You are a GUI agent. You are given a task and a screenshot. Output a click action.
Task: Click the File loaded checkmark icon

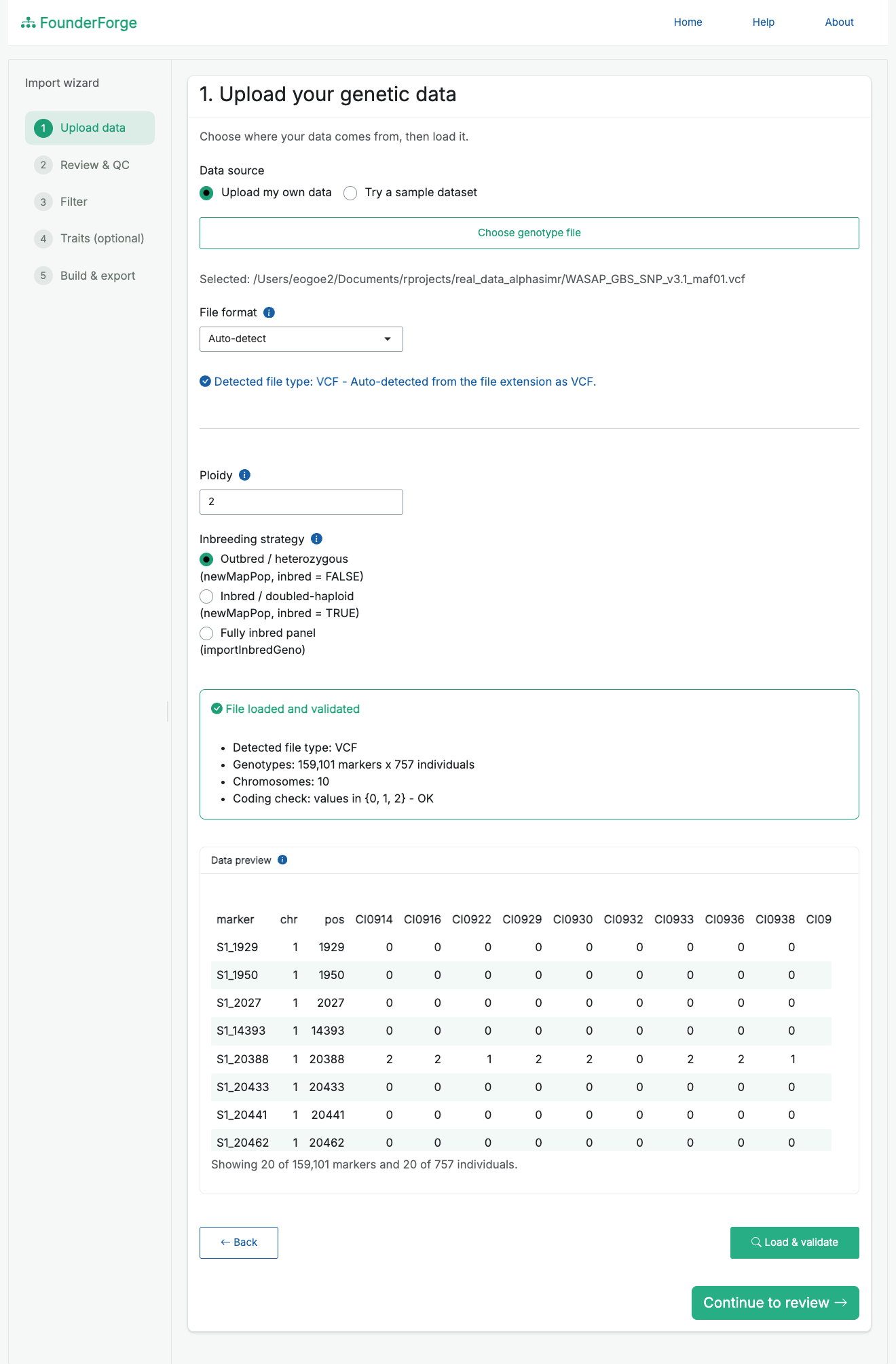pyautogui.click(x=217, y=709)
